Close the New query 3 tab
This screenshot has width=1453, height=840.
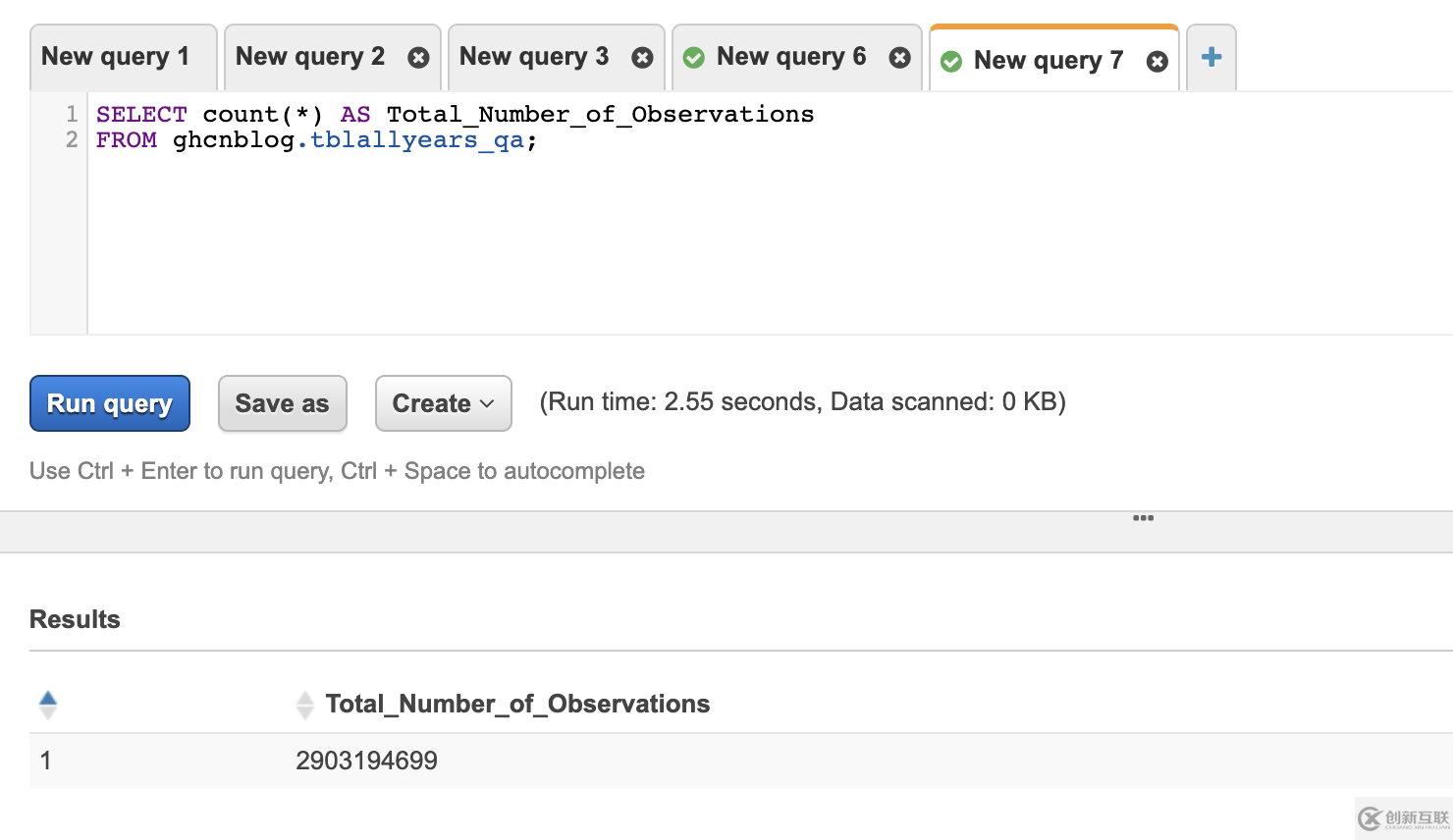(x=642, y=58)
